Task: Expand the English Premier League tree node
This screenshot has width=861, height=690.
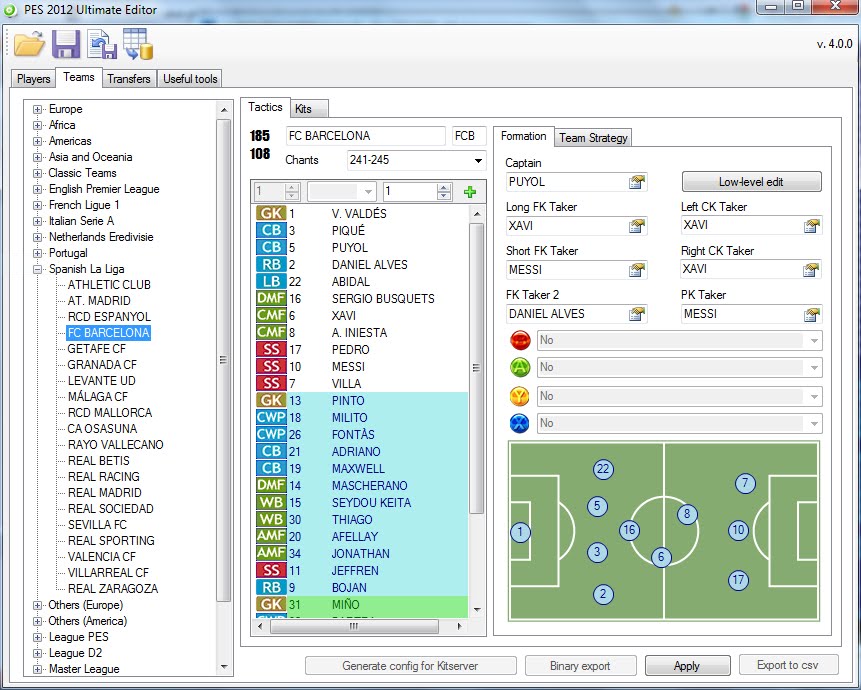Action: 38,189
